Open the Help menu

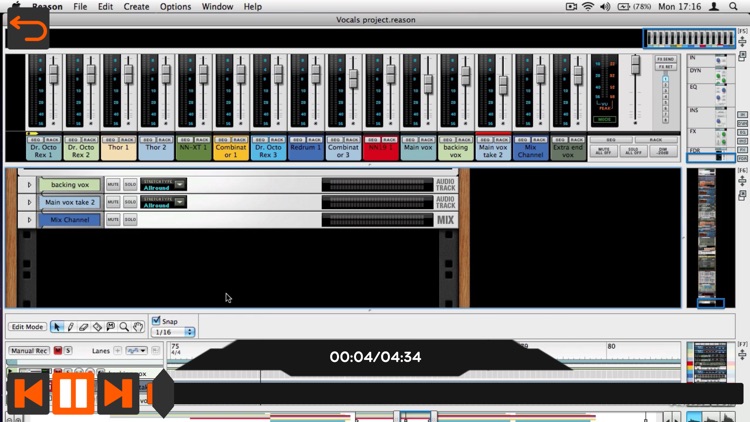point(253,7)
